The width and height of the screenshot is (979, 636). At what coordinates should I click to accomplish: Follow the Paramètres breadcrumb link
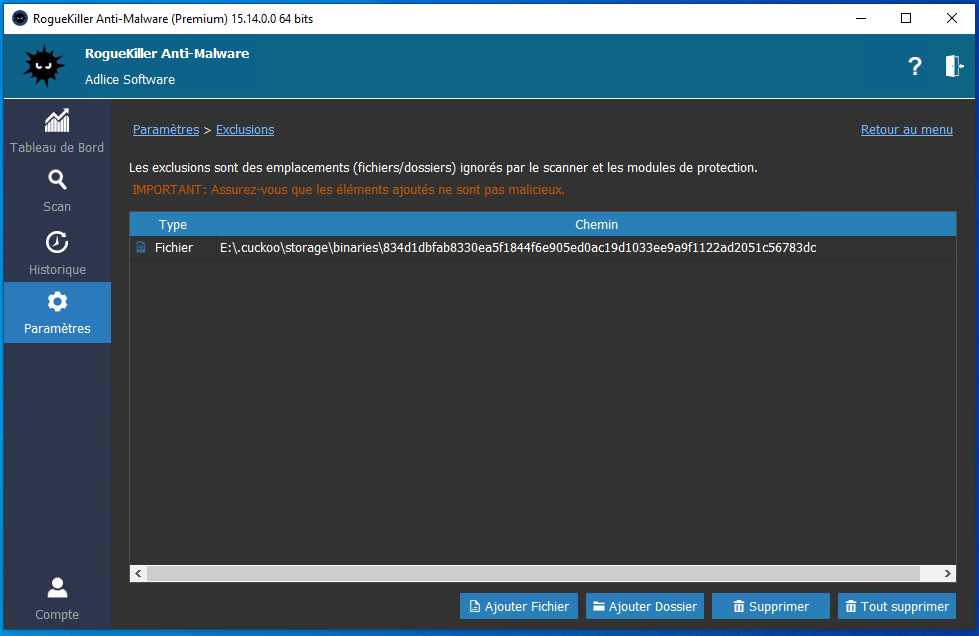point(166,130)
